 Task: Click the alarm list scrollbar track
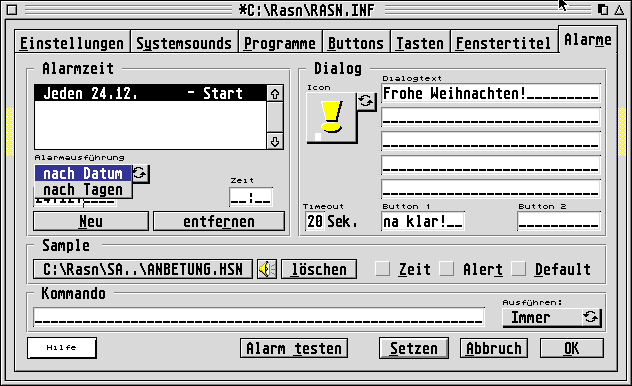pos(275,118)
